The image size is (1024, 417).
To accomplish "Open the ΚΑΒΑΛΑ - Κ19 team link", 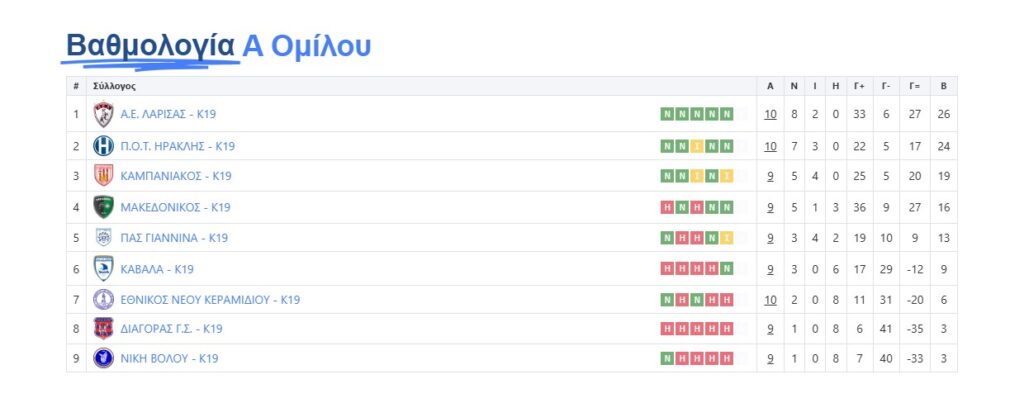I will click(157, 269).
